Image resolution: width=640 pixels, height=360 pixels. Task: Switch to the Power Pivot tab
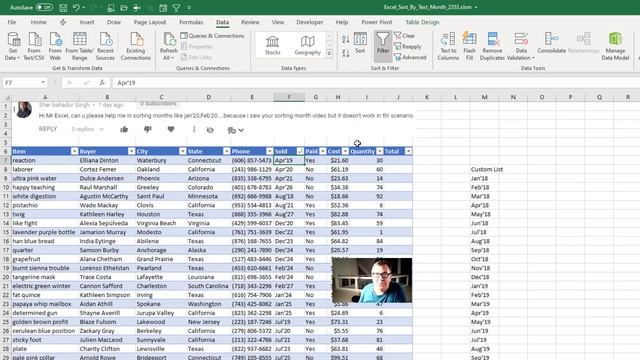376,22
